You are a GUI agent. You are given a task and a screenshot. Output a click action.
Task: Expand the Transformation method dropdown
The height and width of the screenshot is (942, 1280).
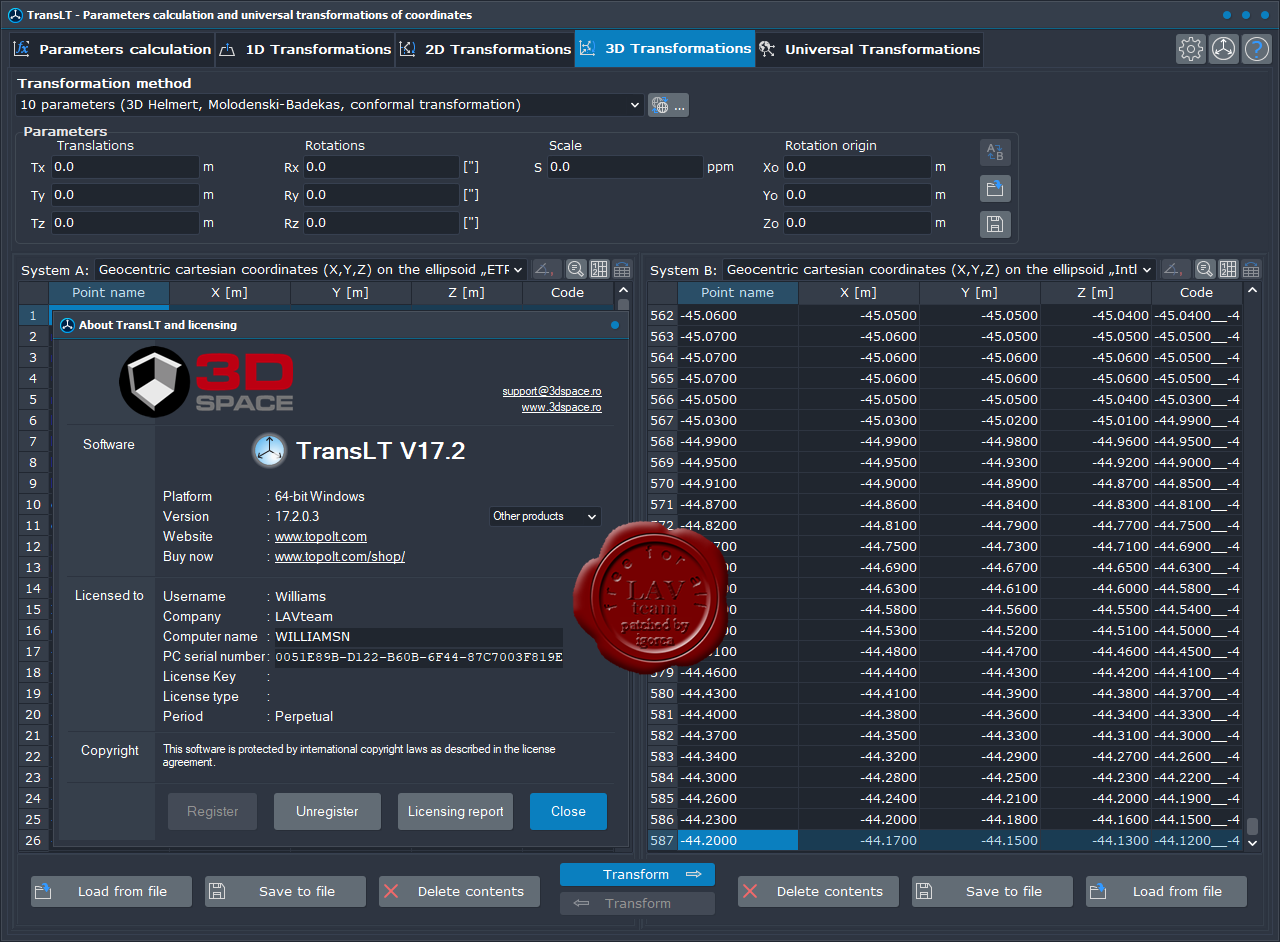(x=330, y=105)
